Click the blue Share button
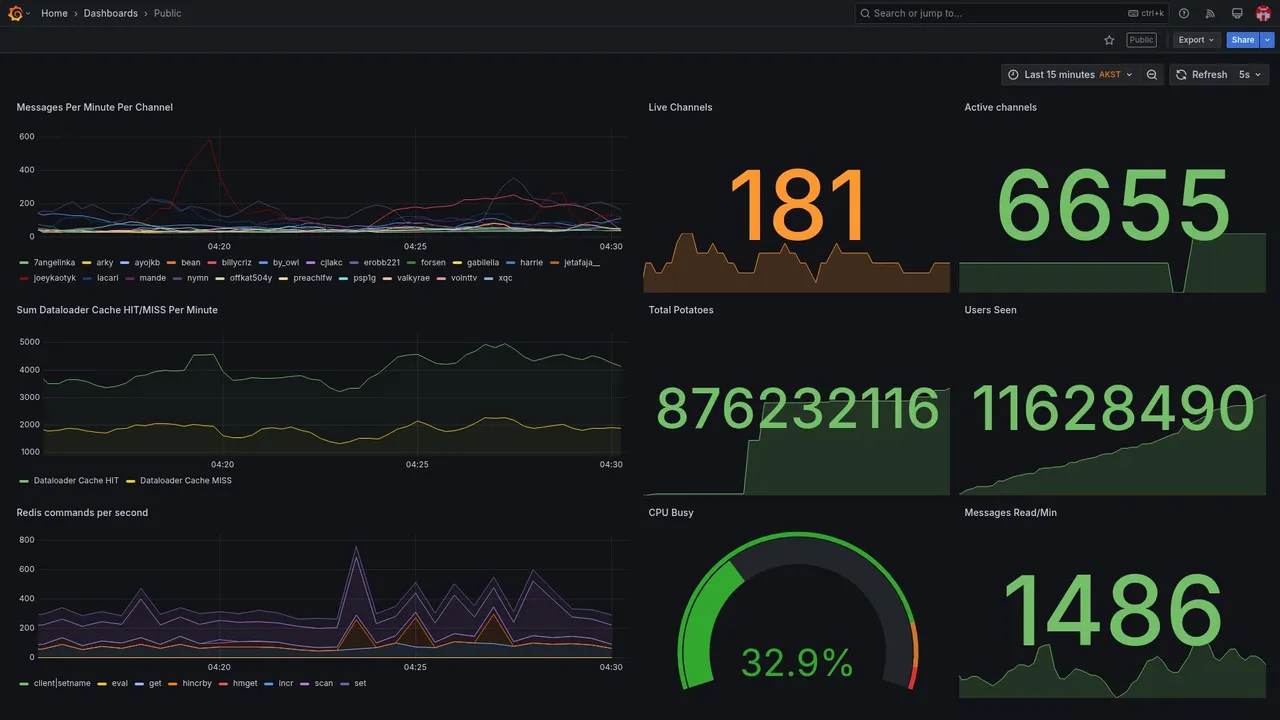 click(x=1243, y=40)
